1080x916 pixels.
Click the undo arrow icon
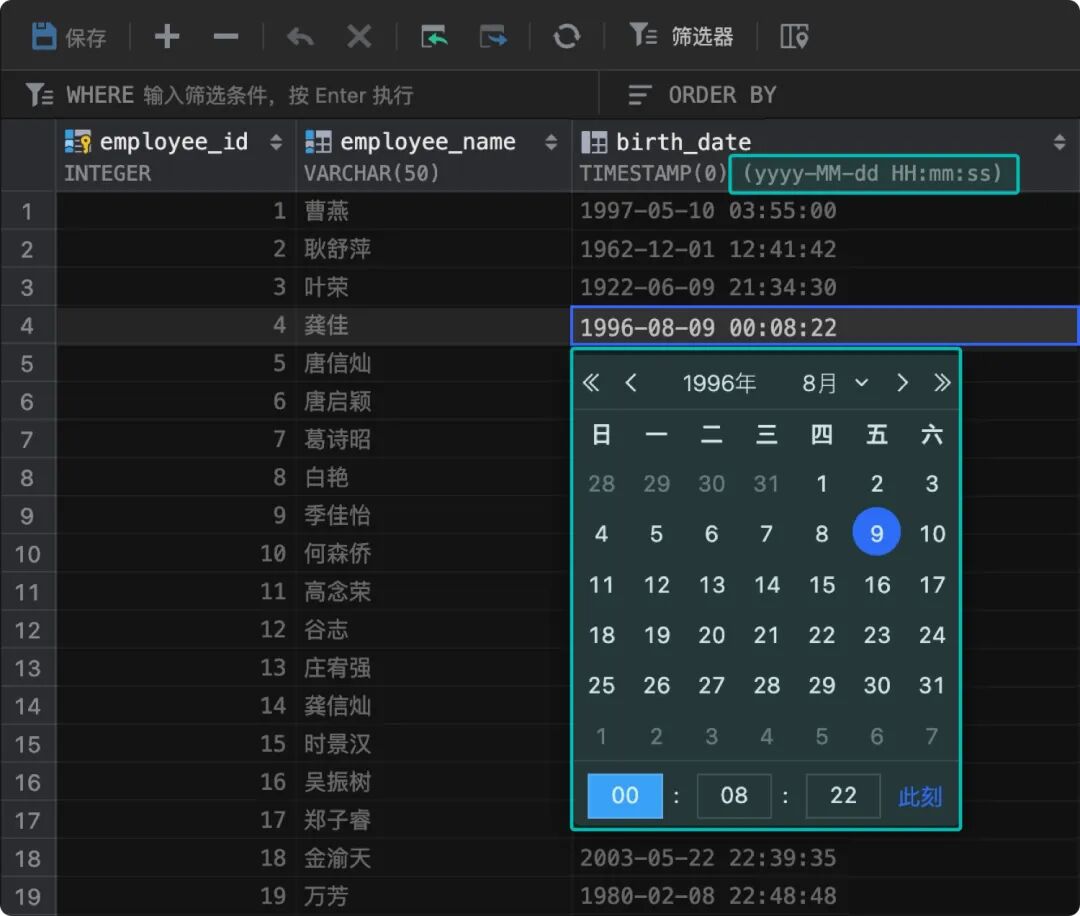(299, 37)
